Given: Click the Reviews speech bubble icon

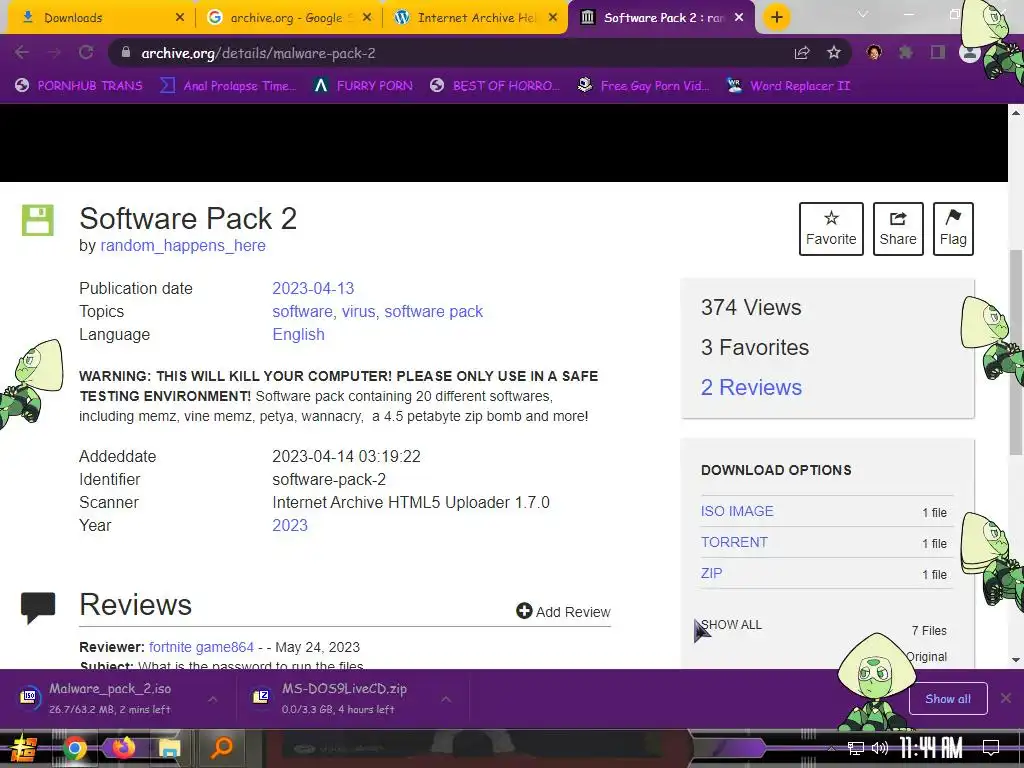Looking at the screenshot, I should pos(38,608).
